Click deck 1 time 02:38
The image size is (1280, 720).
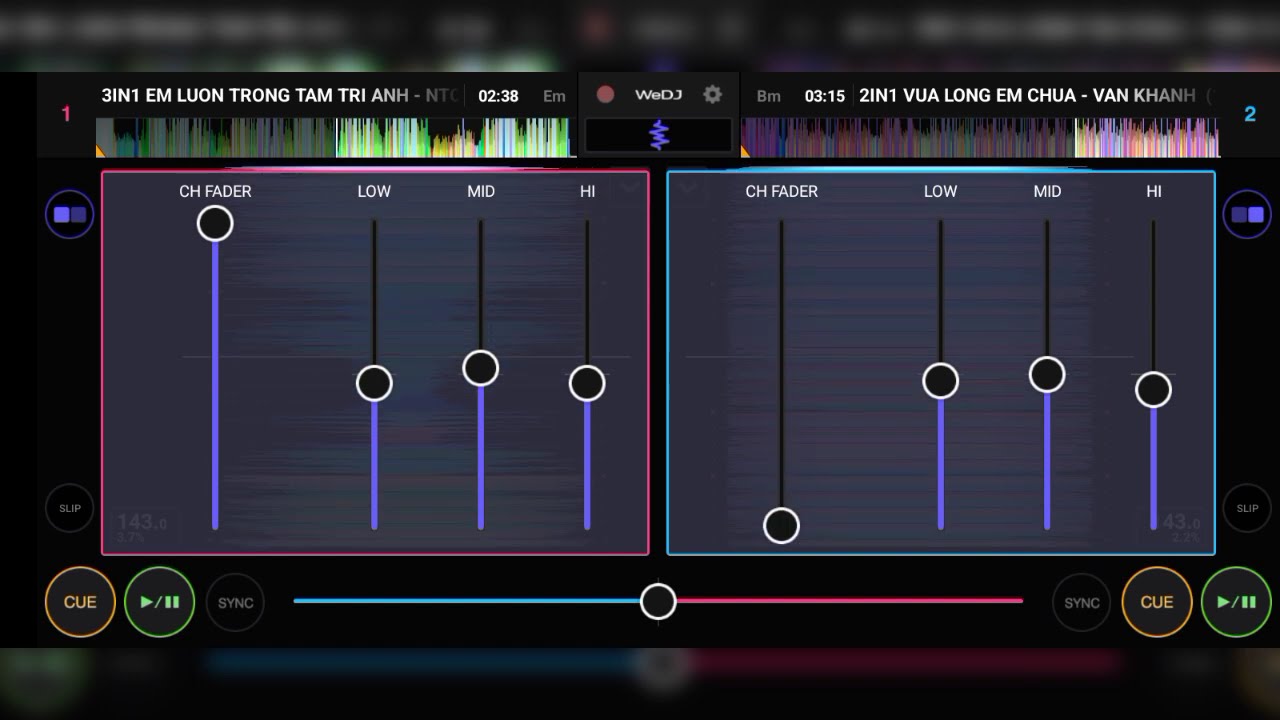pos(498,96)
